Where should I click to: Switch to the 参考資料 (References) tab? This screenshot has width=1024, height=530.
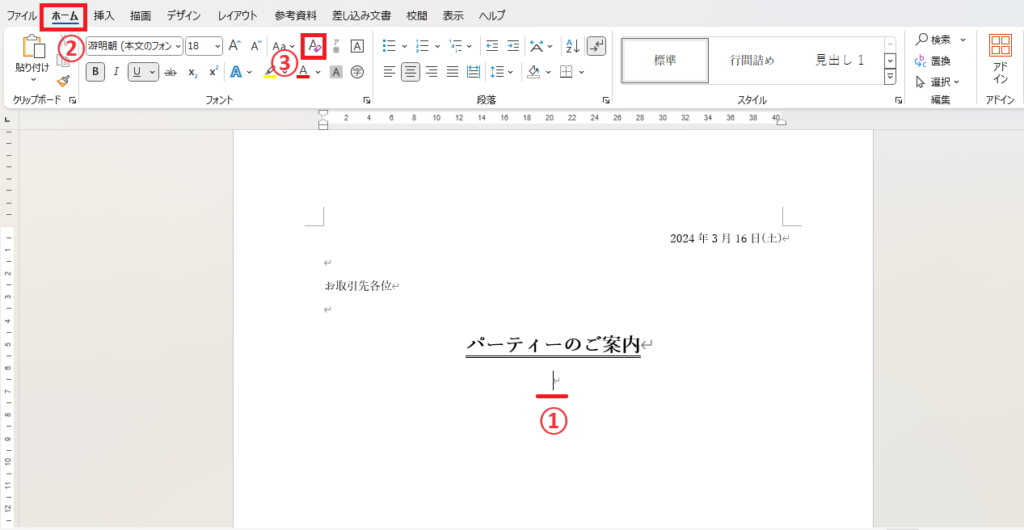click(x=295, y=14)
